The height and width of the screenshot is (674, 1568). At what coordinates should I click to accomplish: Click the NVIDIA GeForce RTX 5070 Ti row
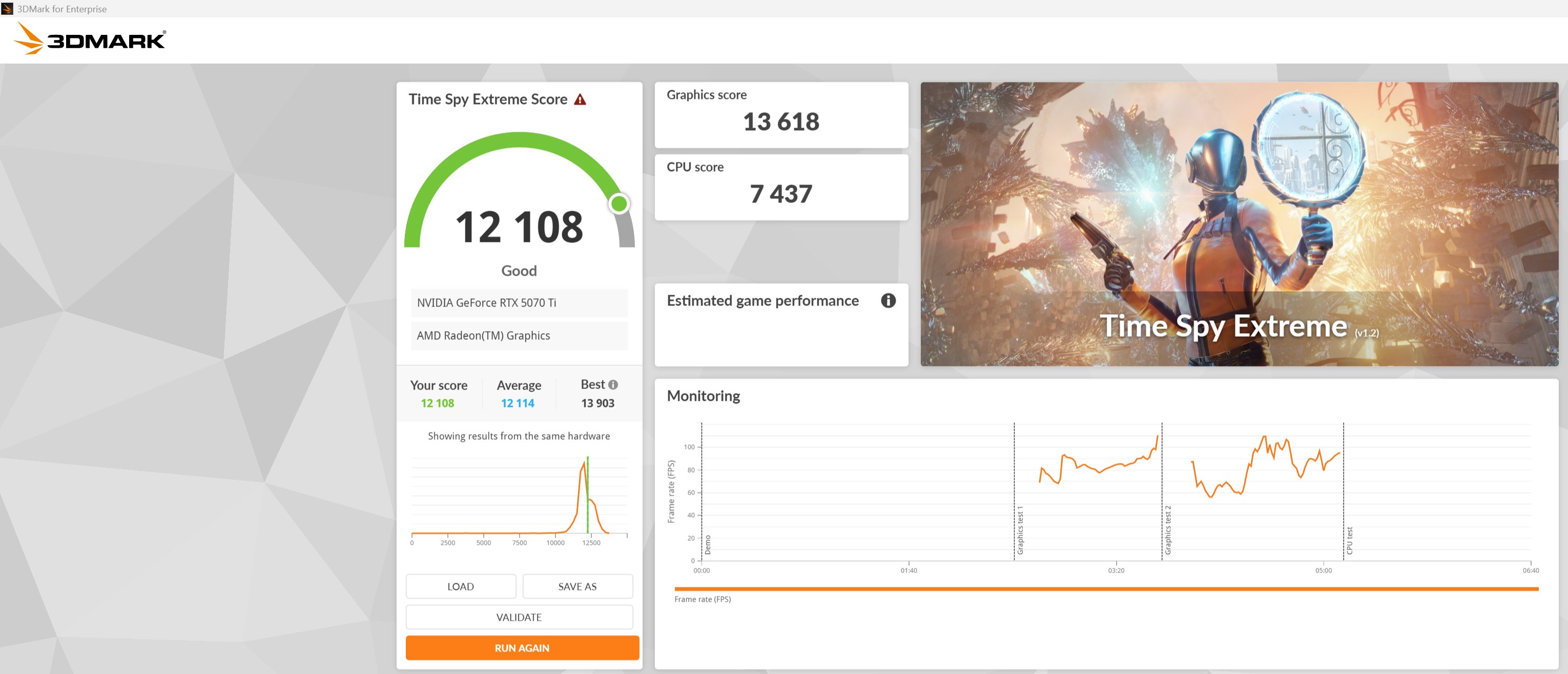click(519, 302)
